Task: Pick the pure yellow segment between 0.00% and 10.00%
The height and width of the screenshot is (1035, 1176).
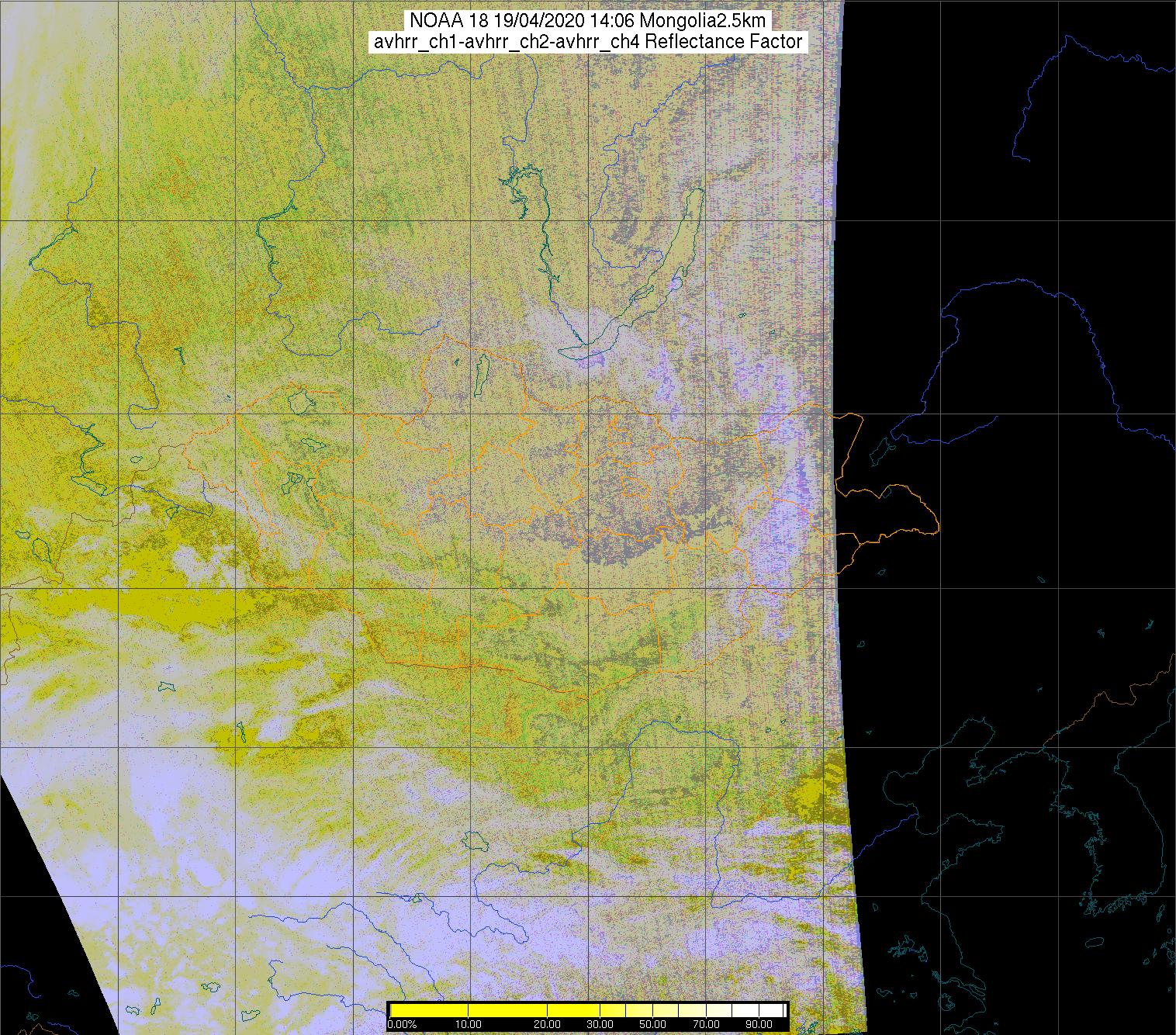Action: pos(429,1010)
